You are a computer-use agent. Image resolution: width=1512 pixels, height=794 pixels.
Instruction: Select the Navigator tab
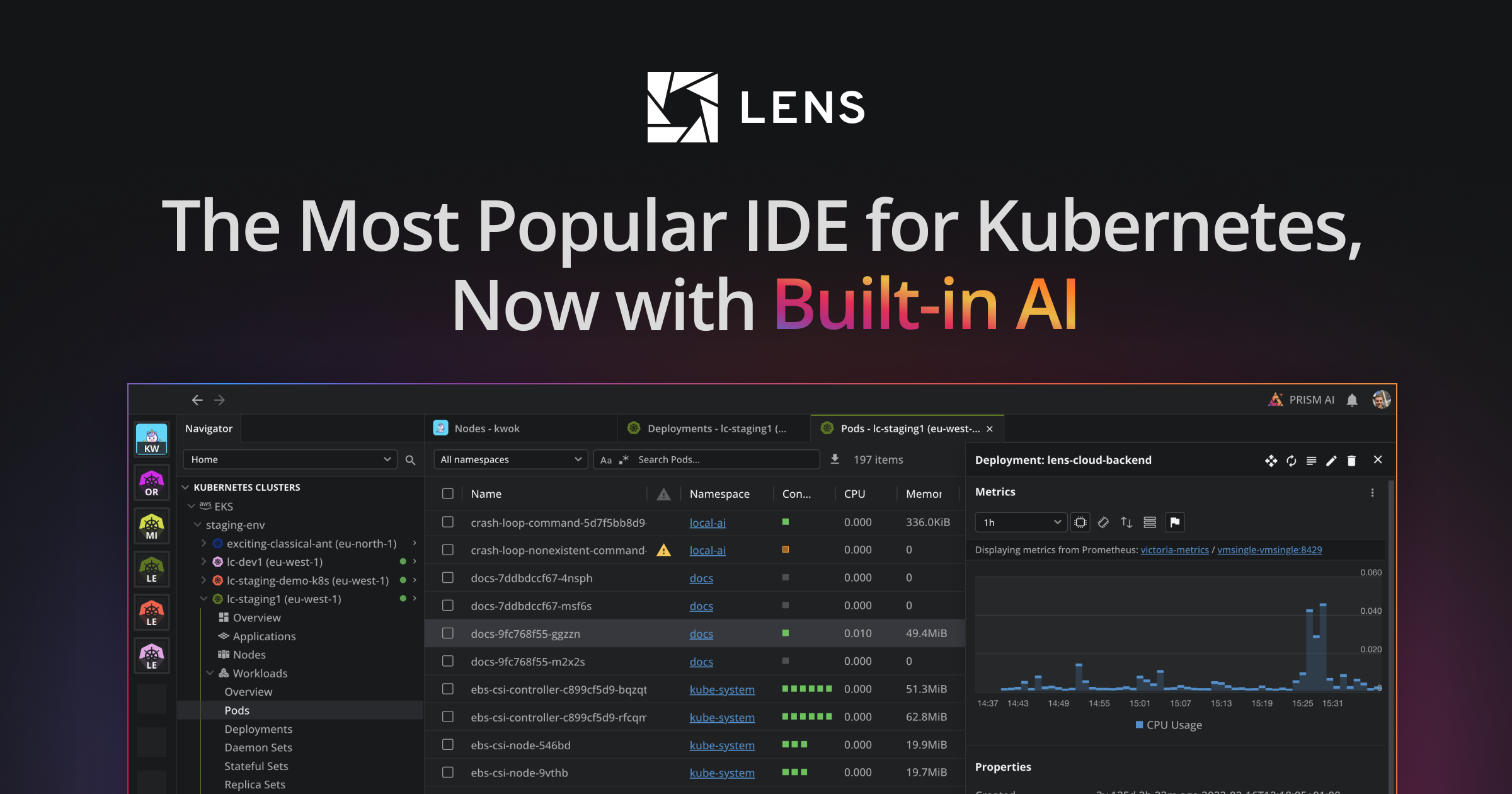tap(209, 429)
